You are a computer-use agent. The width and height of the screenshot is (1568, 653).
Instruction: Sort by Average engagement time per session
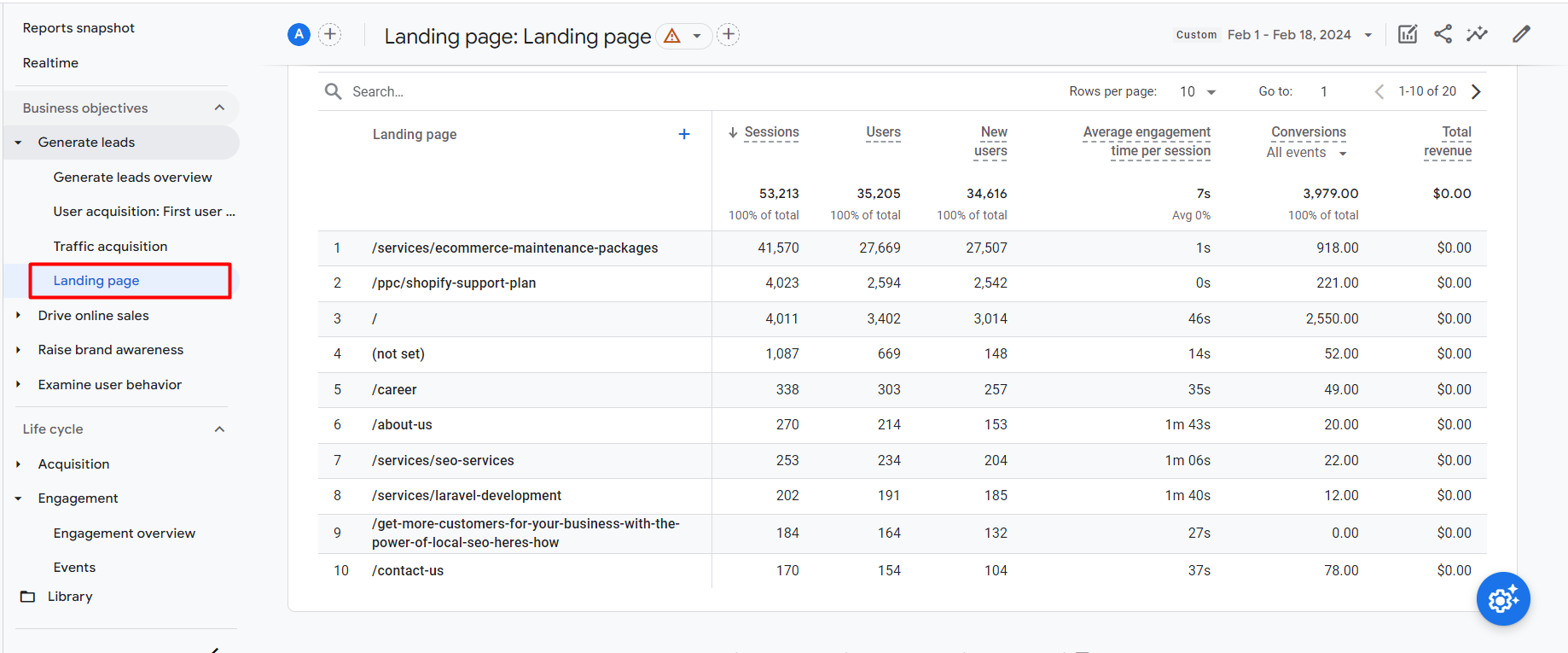pyautogui.click(x=1147, y=142)
